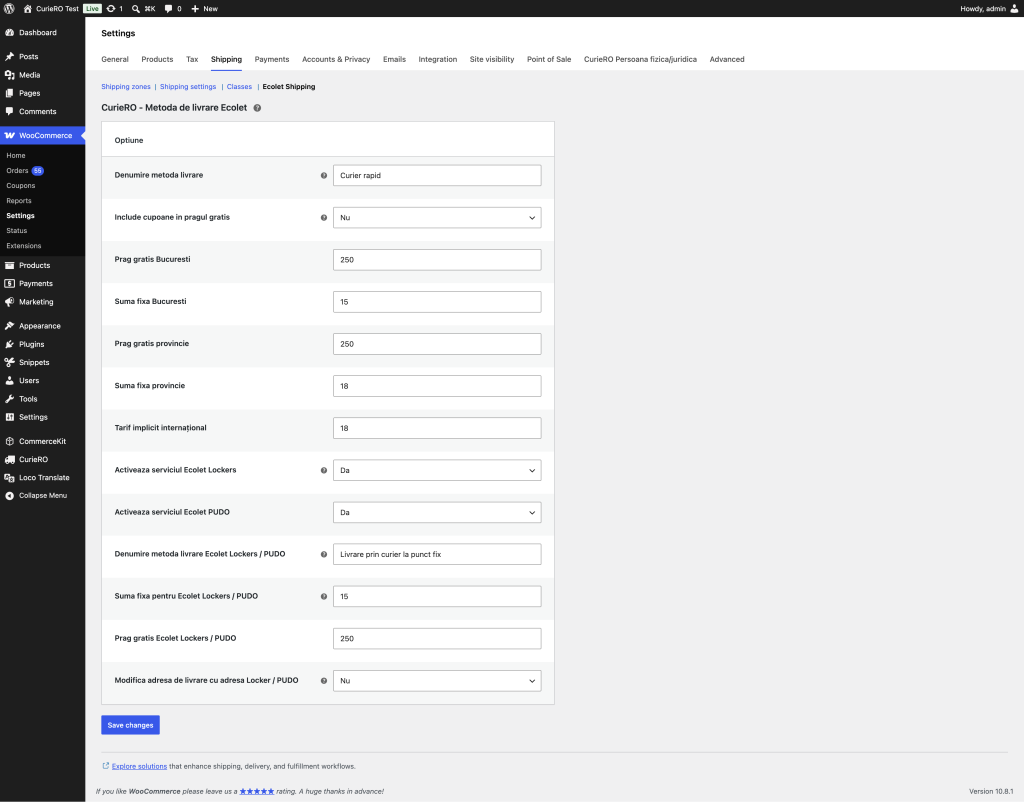Click the WordPress logo icon
Image resolution: width=1024 pixels, height=802 pixels.
point(9,8)
